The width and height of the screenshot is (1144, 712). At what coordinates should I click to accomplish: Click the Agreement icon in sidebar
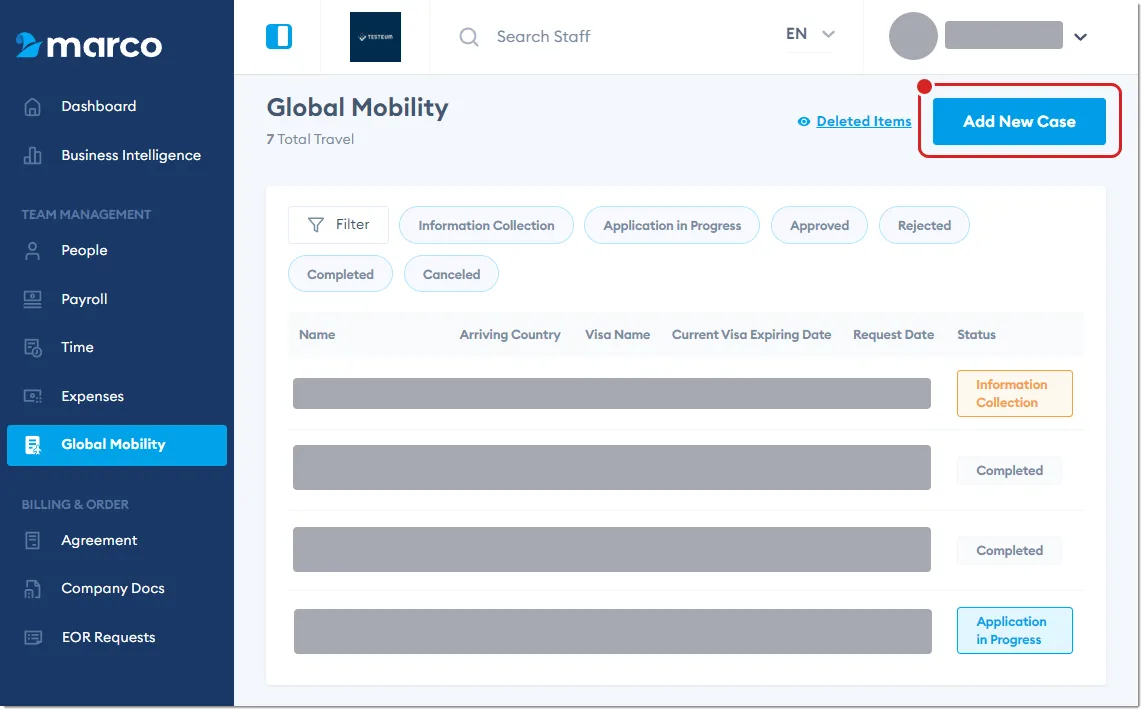tap(32, 541)
